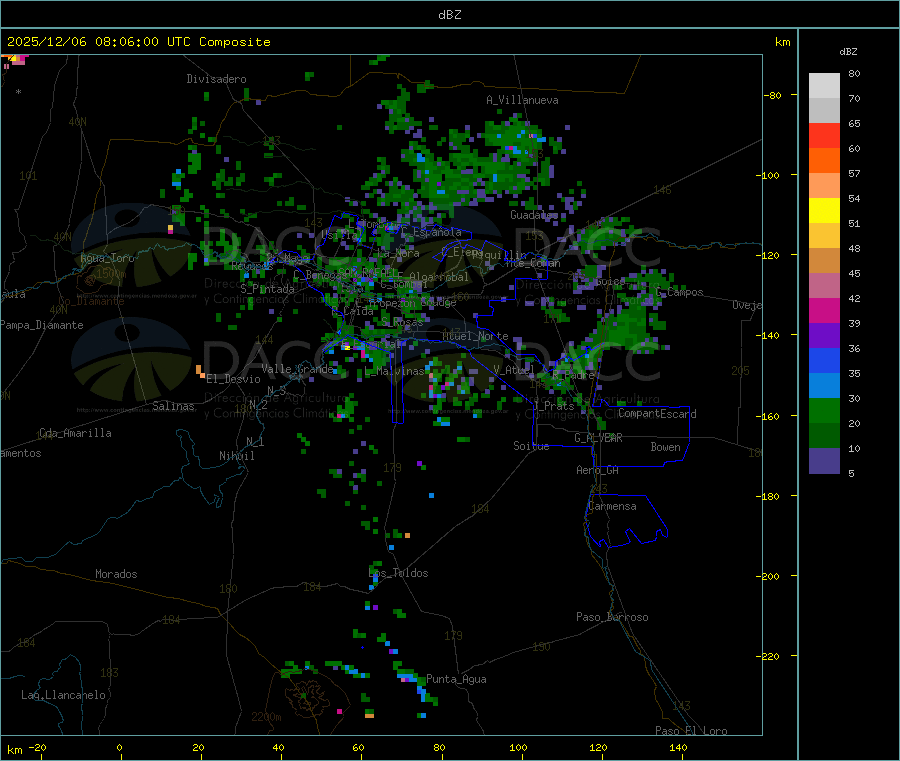Click the Divisadero location label
This screenshot has height=761, width=900.
click(216, 79)
